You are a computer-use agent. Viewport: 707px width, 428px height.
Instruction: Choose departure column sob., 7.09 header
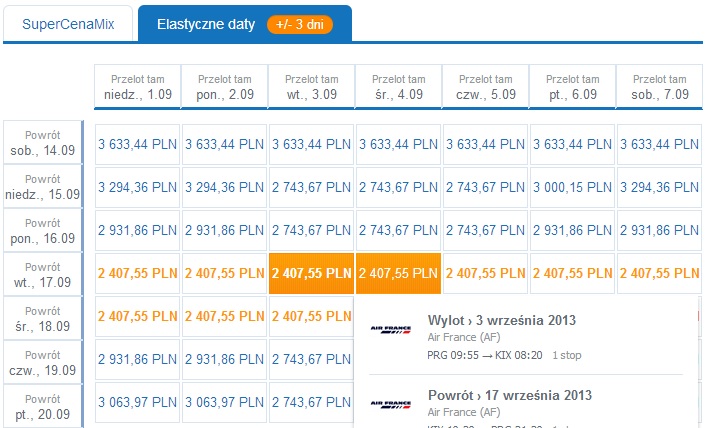(x=660, y=87)
